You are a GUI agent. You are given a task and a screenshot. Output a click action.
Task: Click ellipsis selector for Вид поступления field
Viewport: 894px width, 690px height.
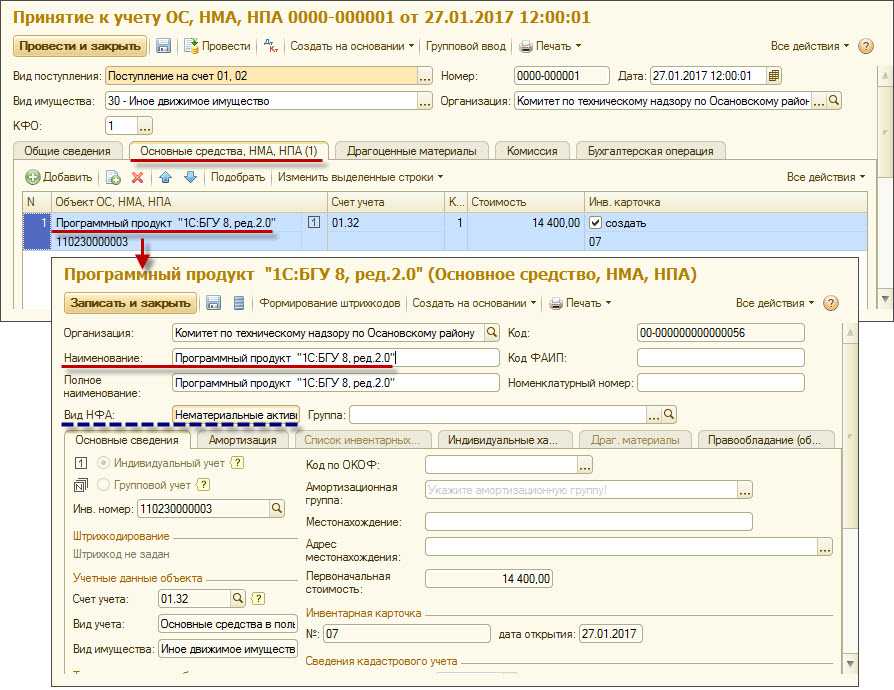click(425, 76)
